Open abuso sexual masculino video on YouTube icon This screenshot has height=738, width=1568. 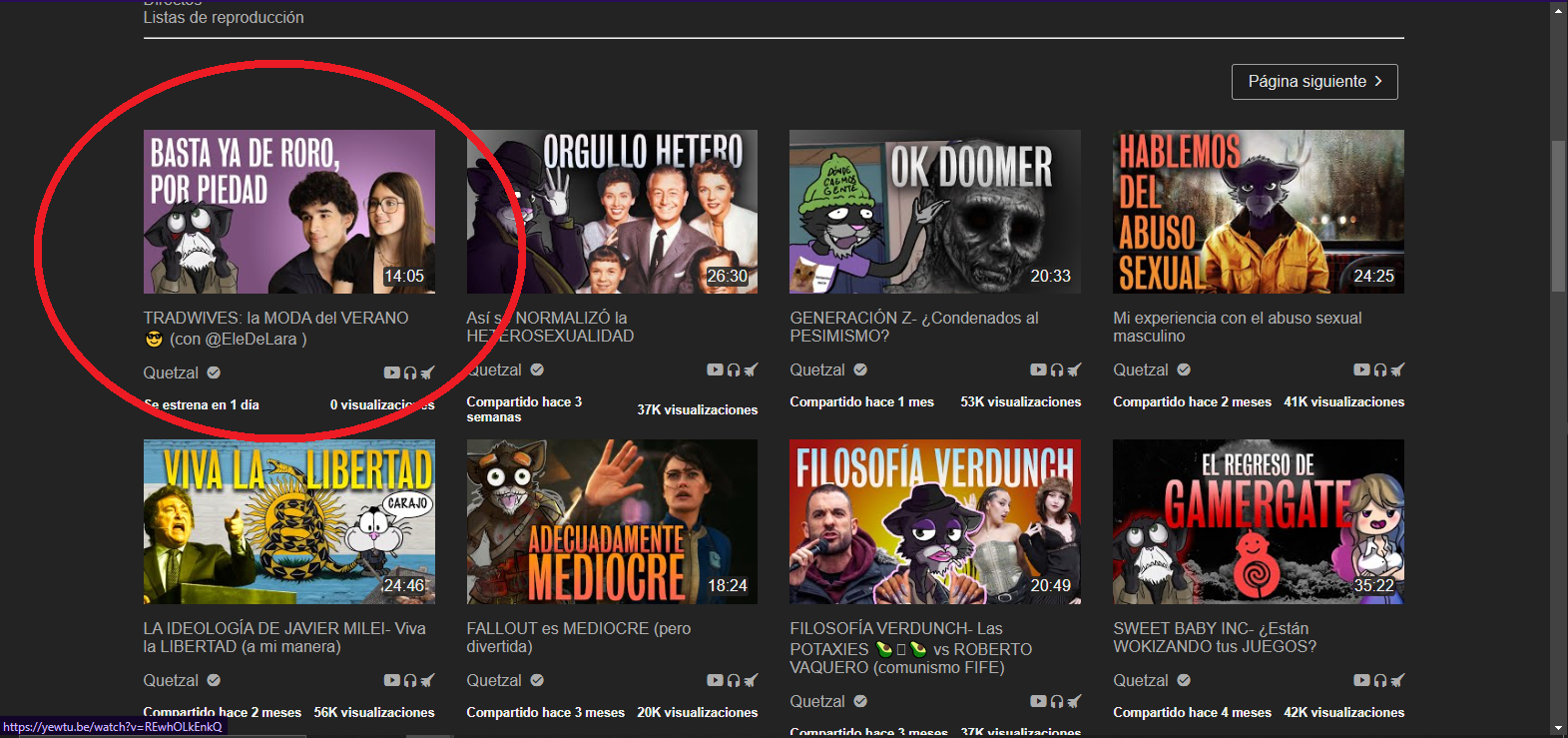[x=1361, y=369]
